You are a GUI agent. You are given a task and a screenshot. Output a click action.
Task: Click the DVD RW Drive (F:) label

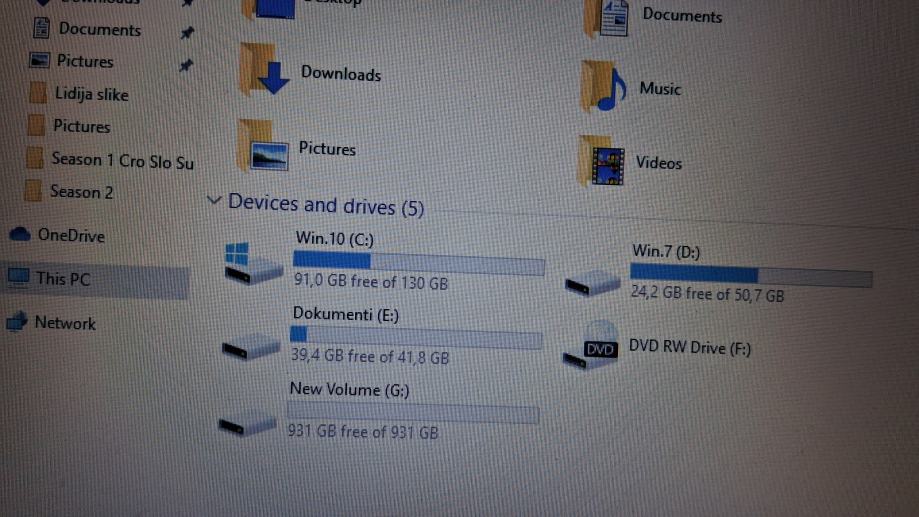[x=690, y=347]
